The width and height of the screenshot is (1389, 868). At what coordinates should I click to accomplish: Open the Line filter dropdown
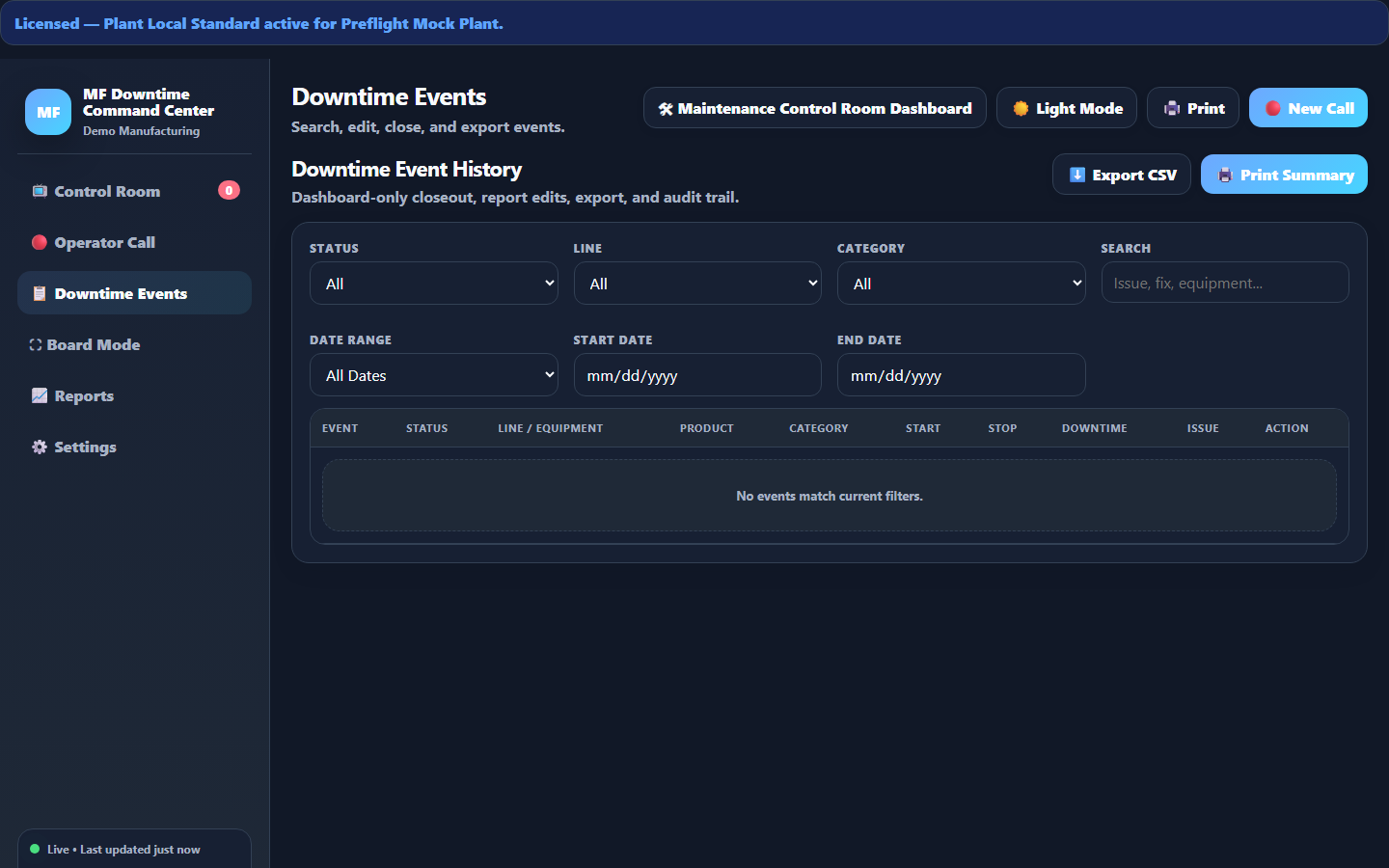697,284
